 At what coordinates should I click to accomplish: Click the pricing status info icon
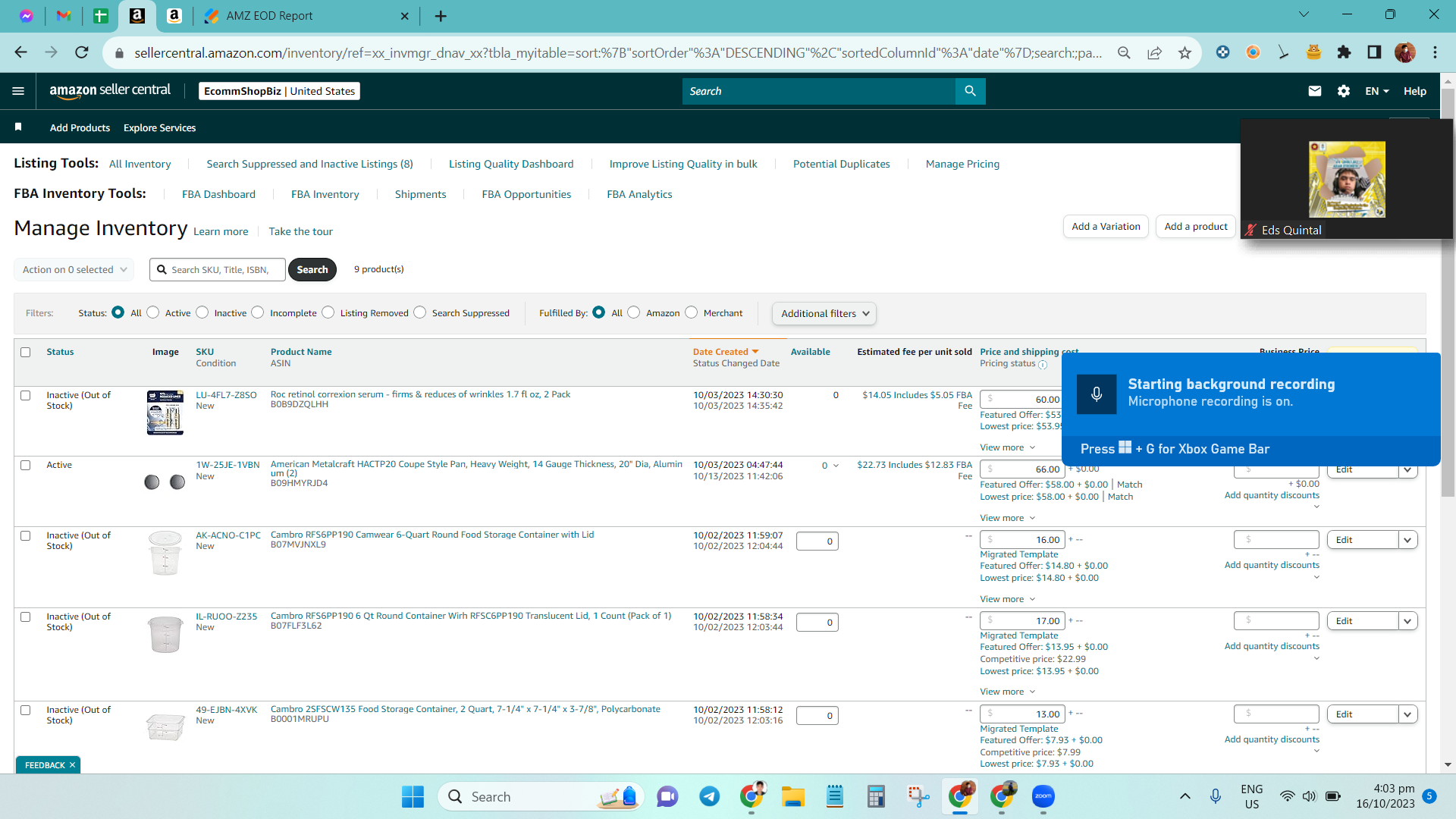pos(1043,365)
